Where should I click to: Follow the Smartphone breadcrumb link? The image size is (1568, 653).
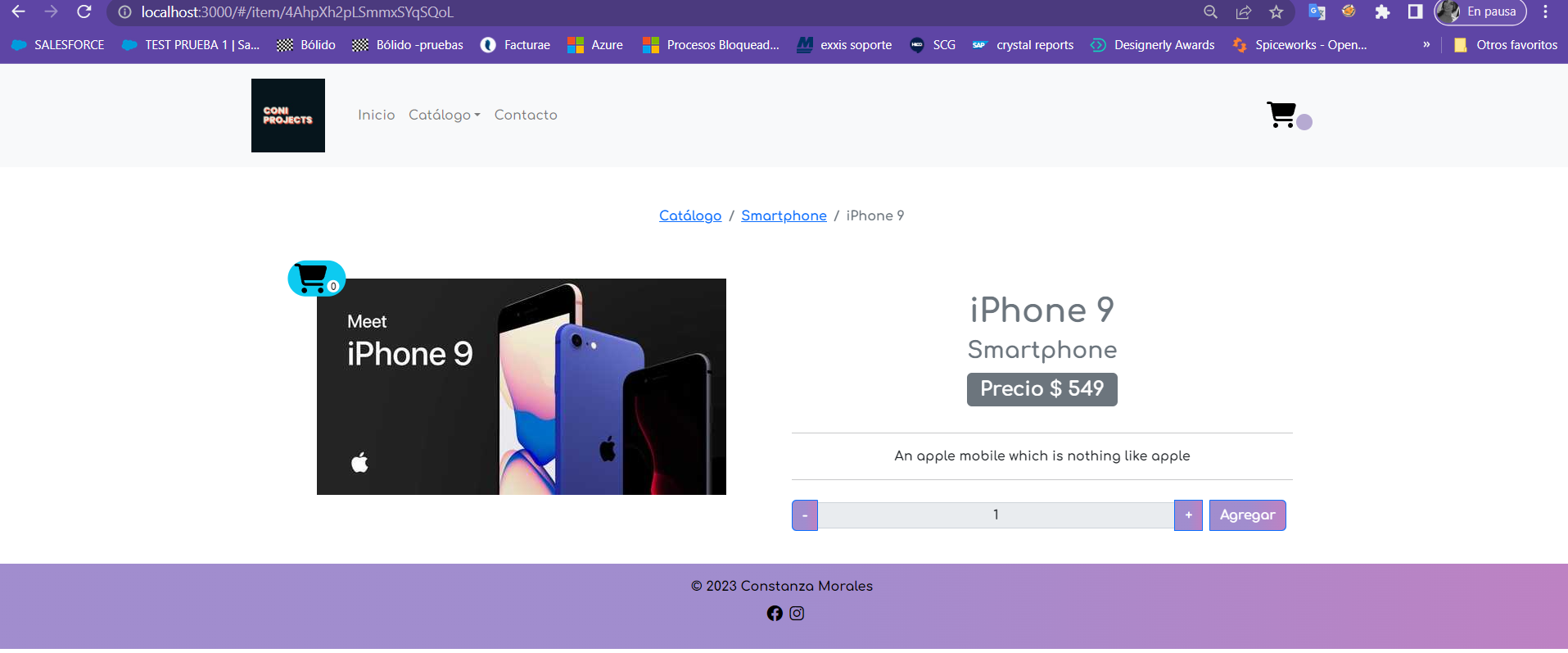[784, 215]
